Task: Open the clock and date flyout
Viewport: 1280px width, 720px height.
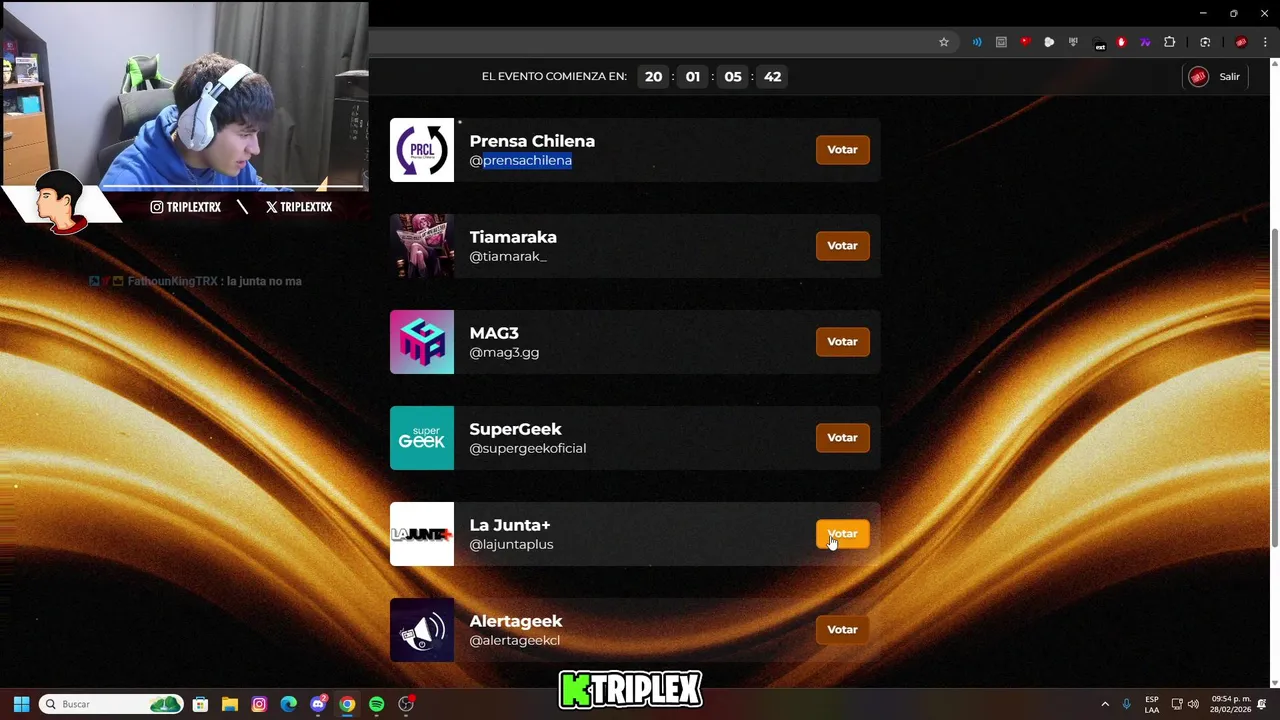Action: tap(1230, 704)
